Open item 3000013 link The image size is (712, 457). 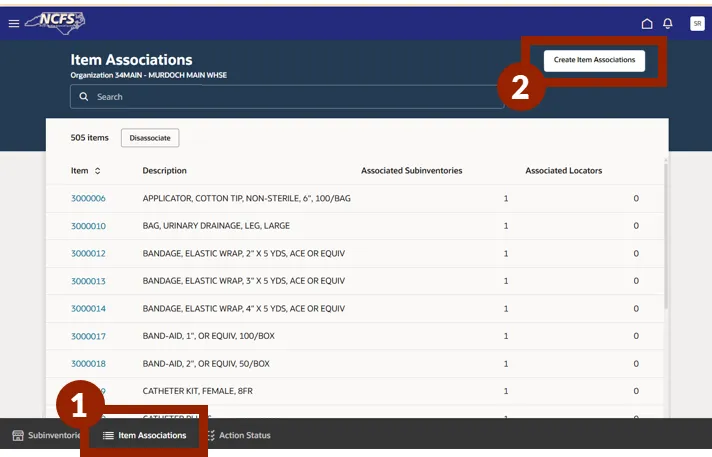pos(88,281)
